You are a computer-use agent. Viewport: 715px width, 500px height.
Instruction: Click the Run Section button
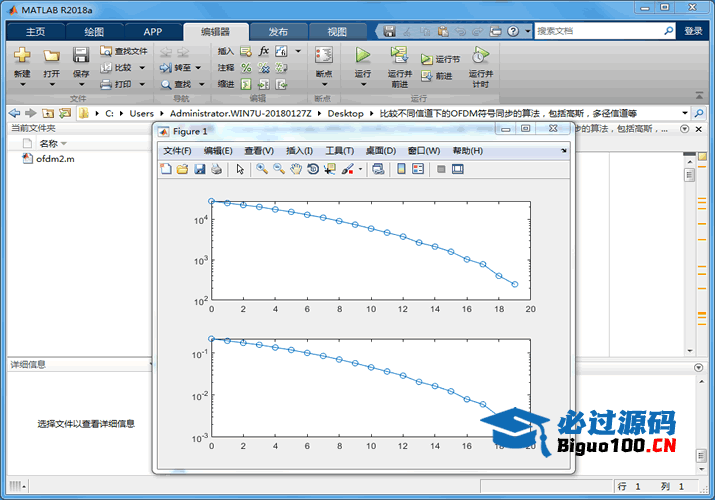440,59
